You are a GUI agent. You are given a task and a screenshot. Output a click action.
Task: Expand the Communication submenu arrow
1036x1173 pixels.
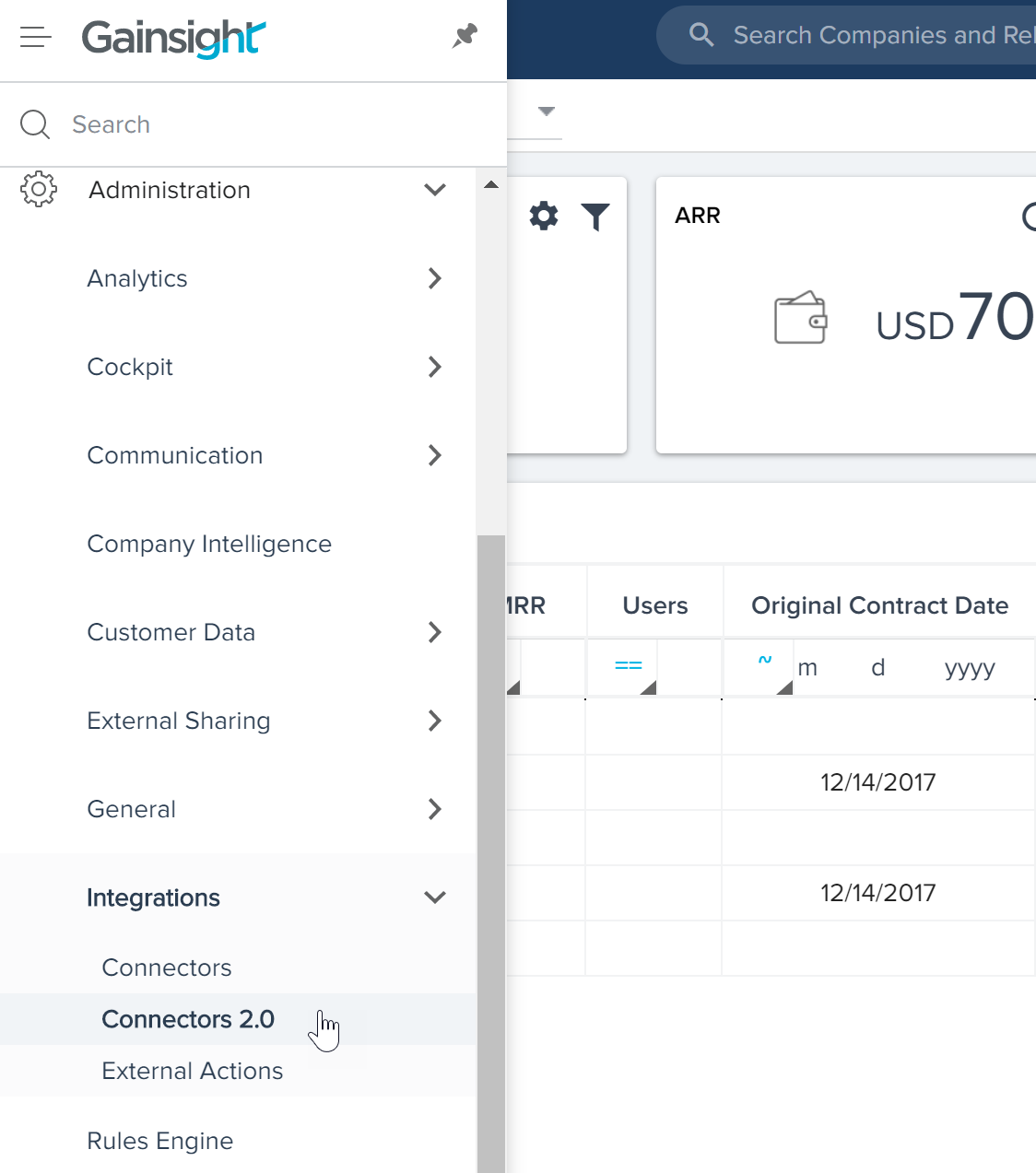coord(435,455)
